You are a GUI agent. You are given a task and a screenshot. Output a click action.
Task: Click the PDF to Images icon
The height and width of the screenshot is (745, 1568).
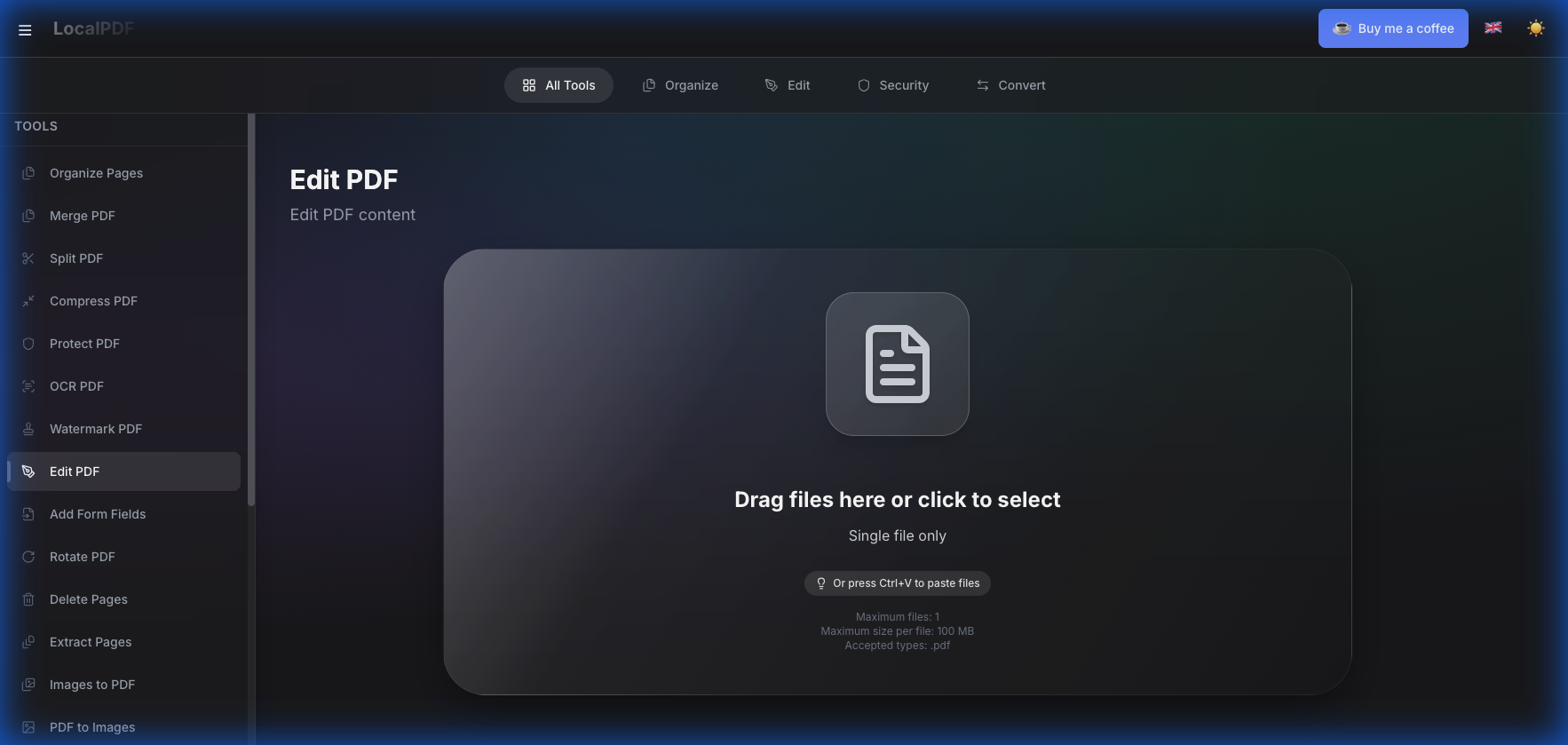click(x=28, y=727)
